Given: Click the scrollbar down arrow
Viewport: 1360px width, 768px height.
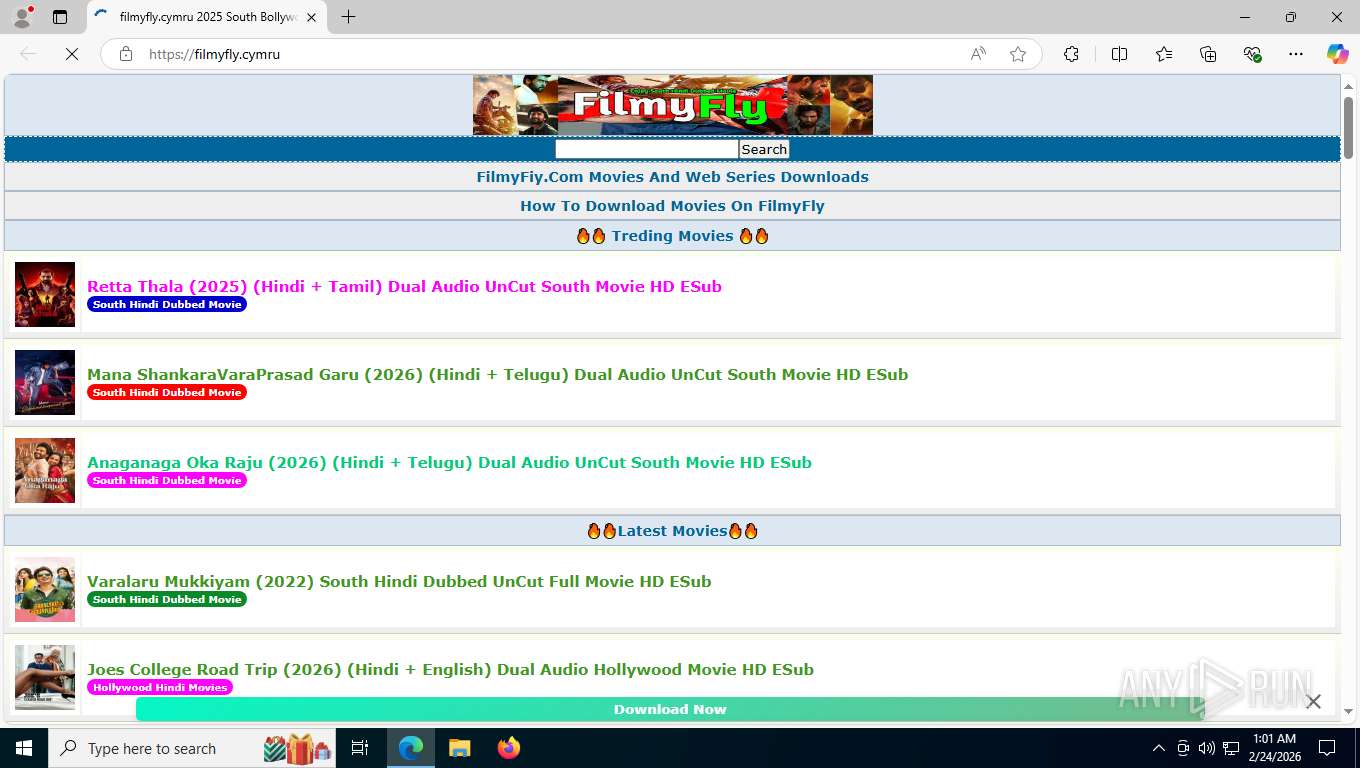Looking at the screenshot, I should 1348,711.
